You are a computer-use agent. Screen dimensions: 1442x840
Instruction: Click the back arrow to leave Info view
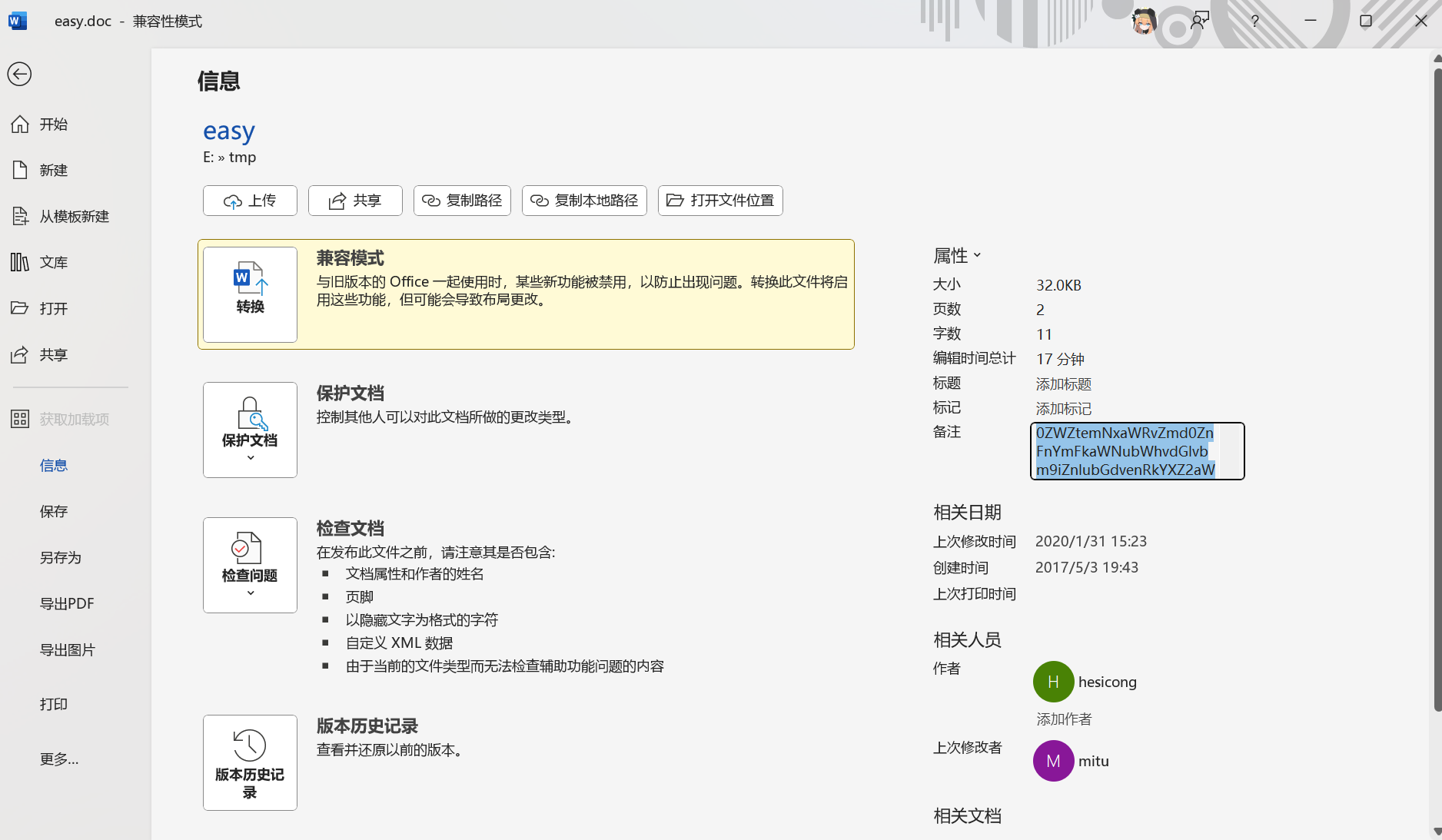[19, 74]
